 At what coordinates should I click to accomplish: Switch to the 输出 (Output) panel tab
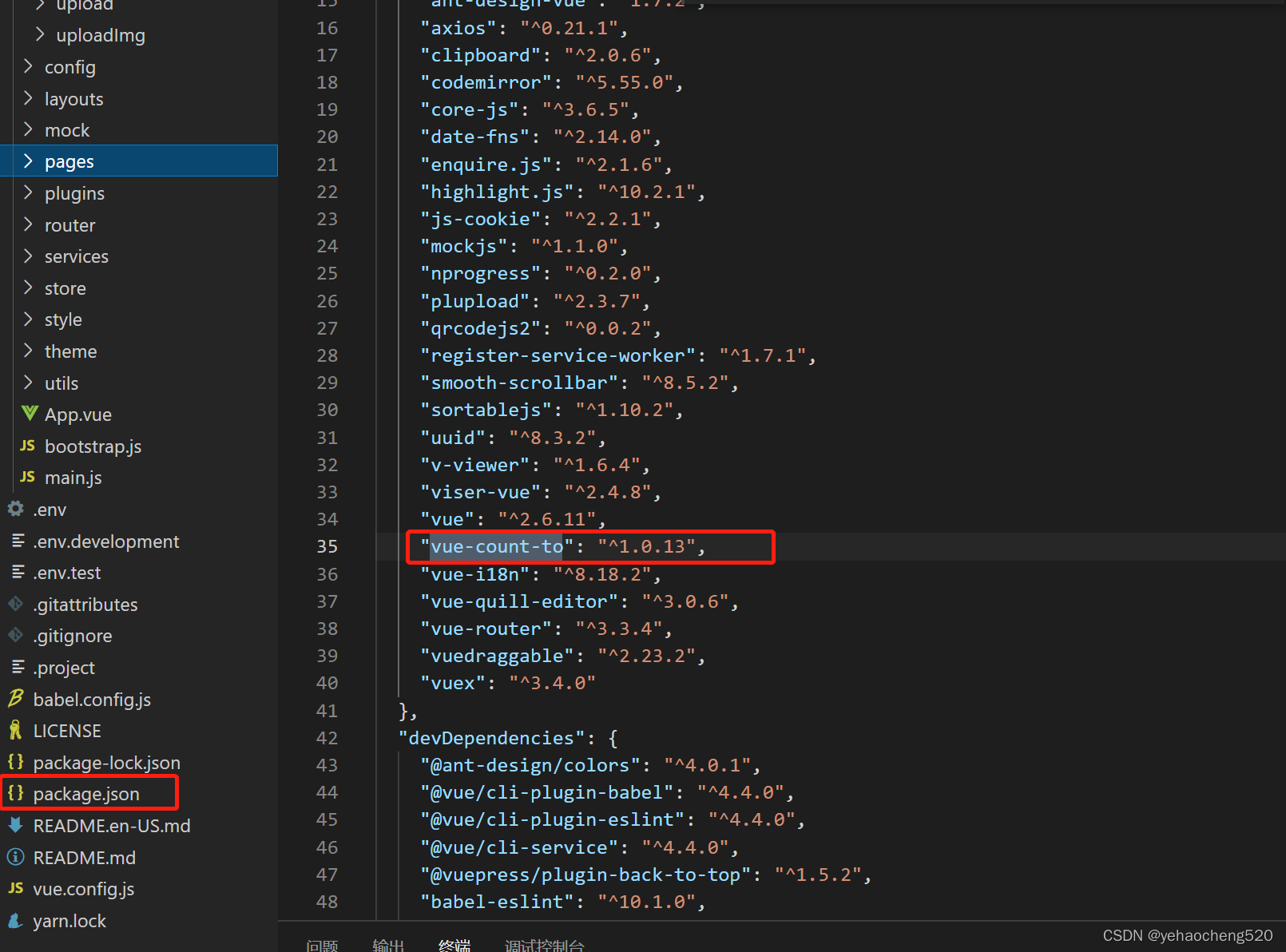(x=388, y=945)
